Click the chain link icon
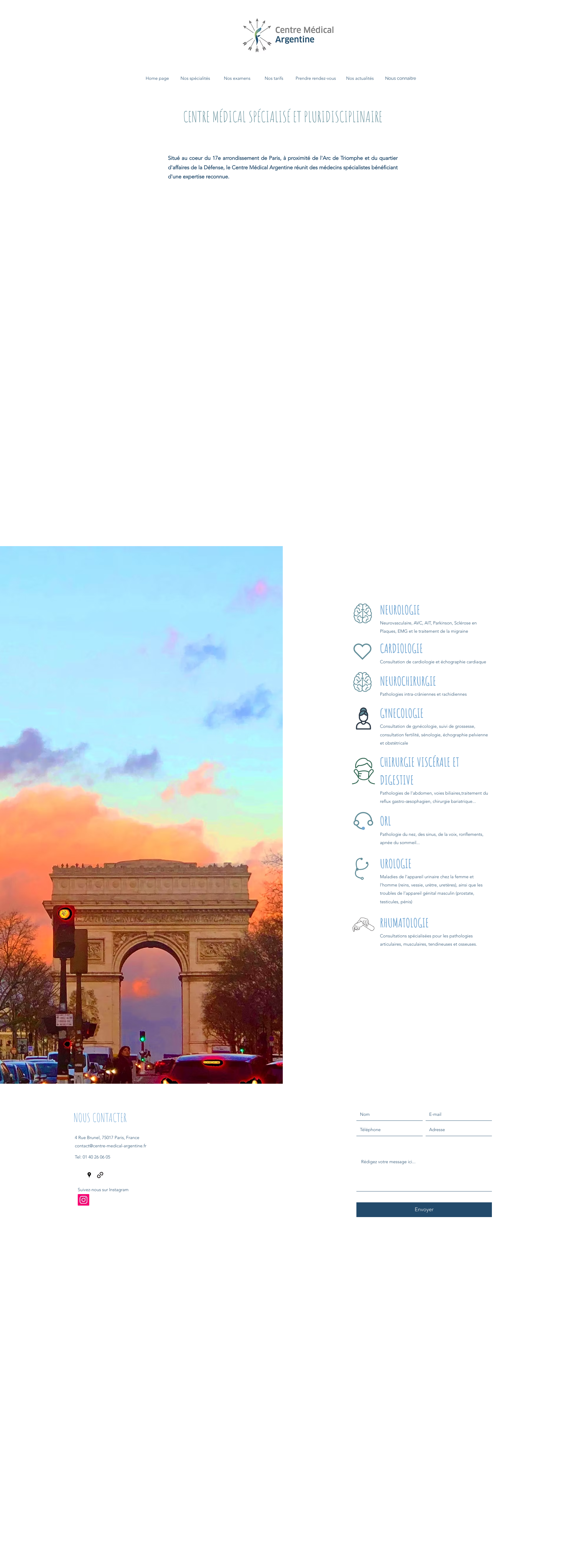567x1568 pixels. 100,1175
